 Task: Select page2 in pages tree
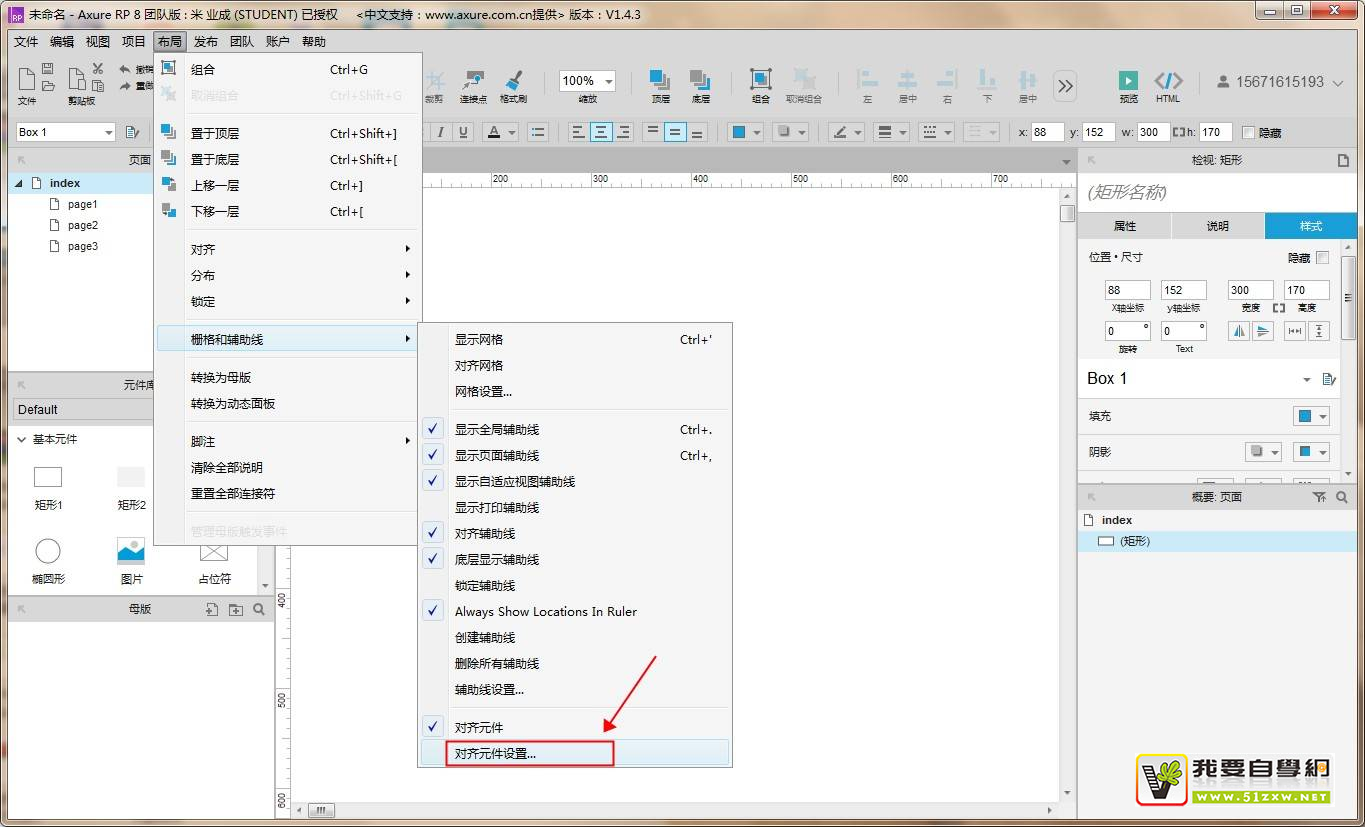[83, 225]
